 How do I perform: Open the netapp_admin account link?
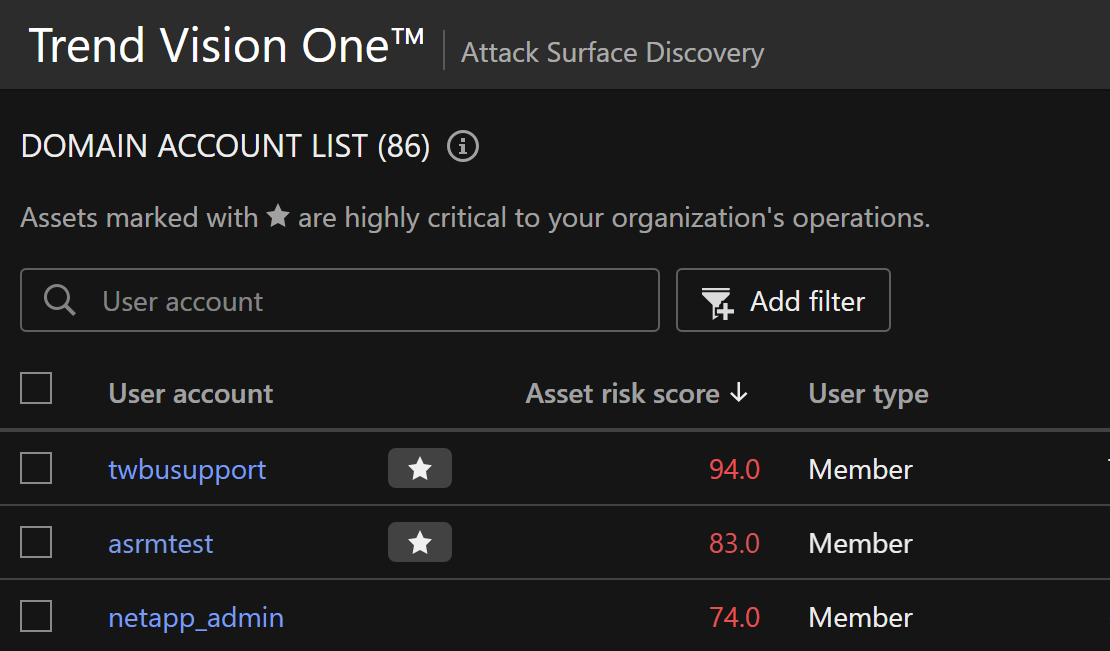[196, 617]
